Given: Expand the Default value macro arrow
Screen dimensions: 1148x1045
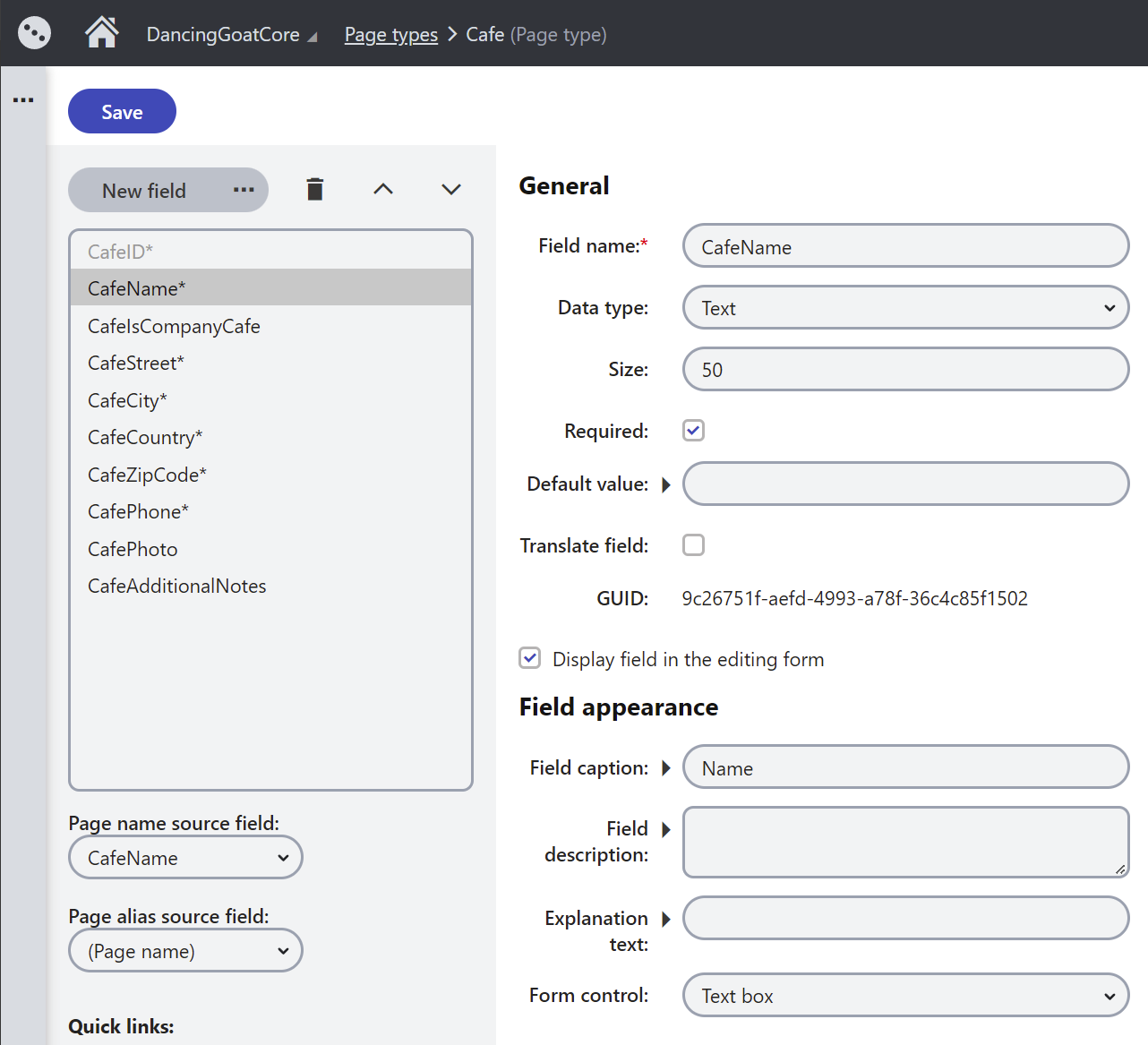Looking at the screenshot, I should pos(666,484).
